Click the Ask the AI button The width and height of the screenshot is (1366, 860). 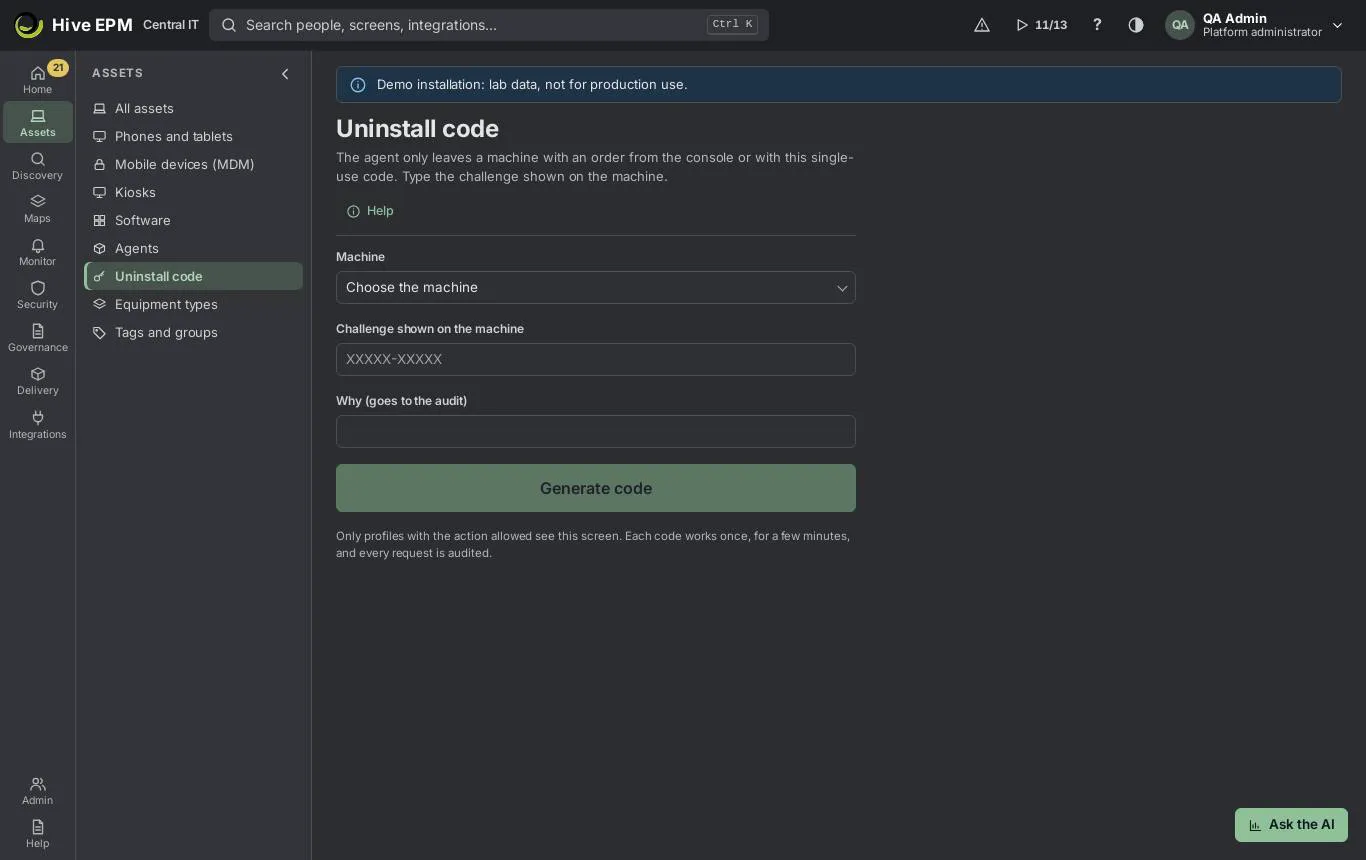[1291, 825]
